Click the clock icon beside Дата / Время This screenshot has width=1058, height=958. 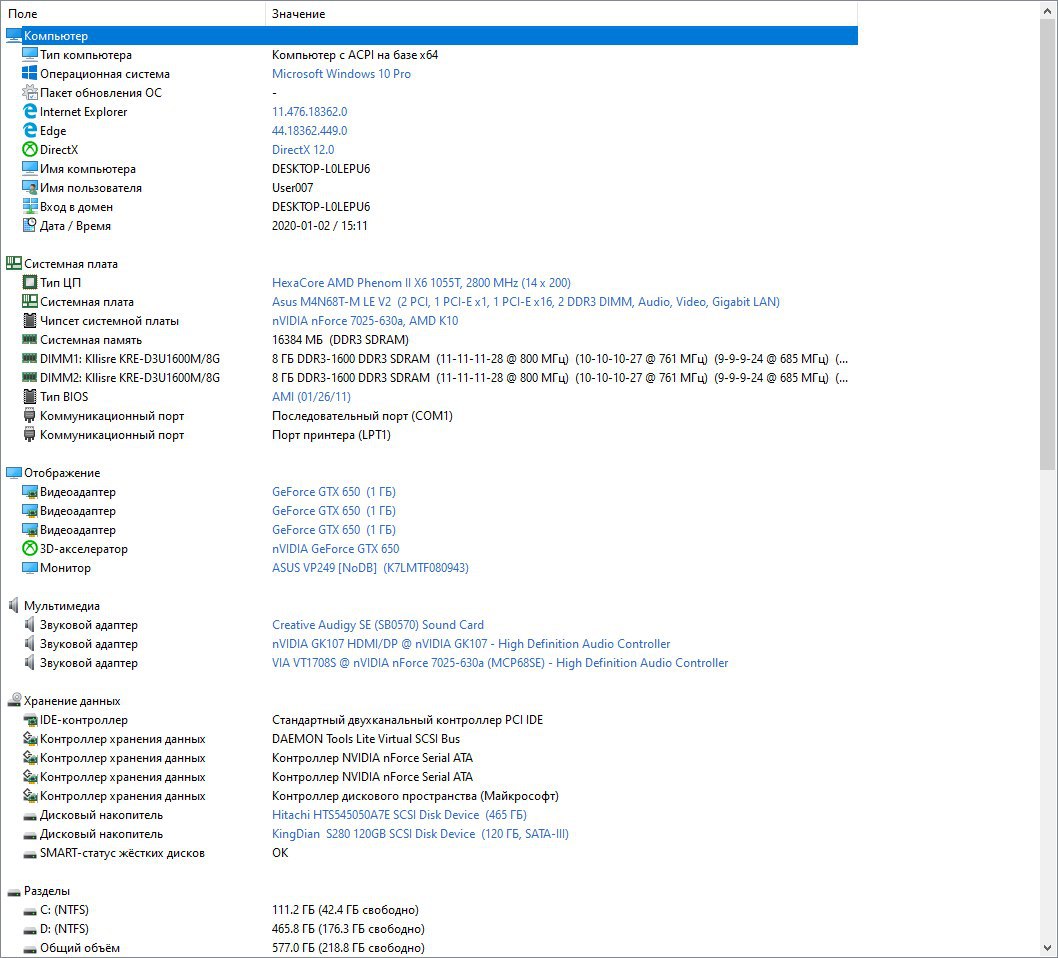point(29,225)
